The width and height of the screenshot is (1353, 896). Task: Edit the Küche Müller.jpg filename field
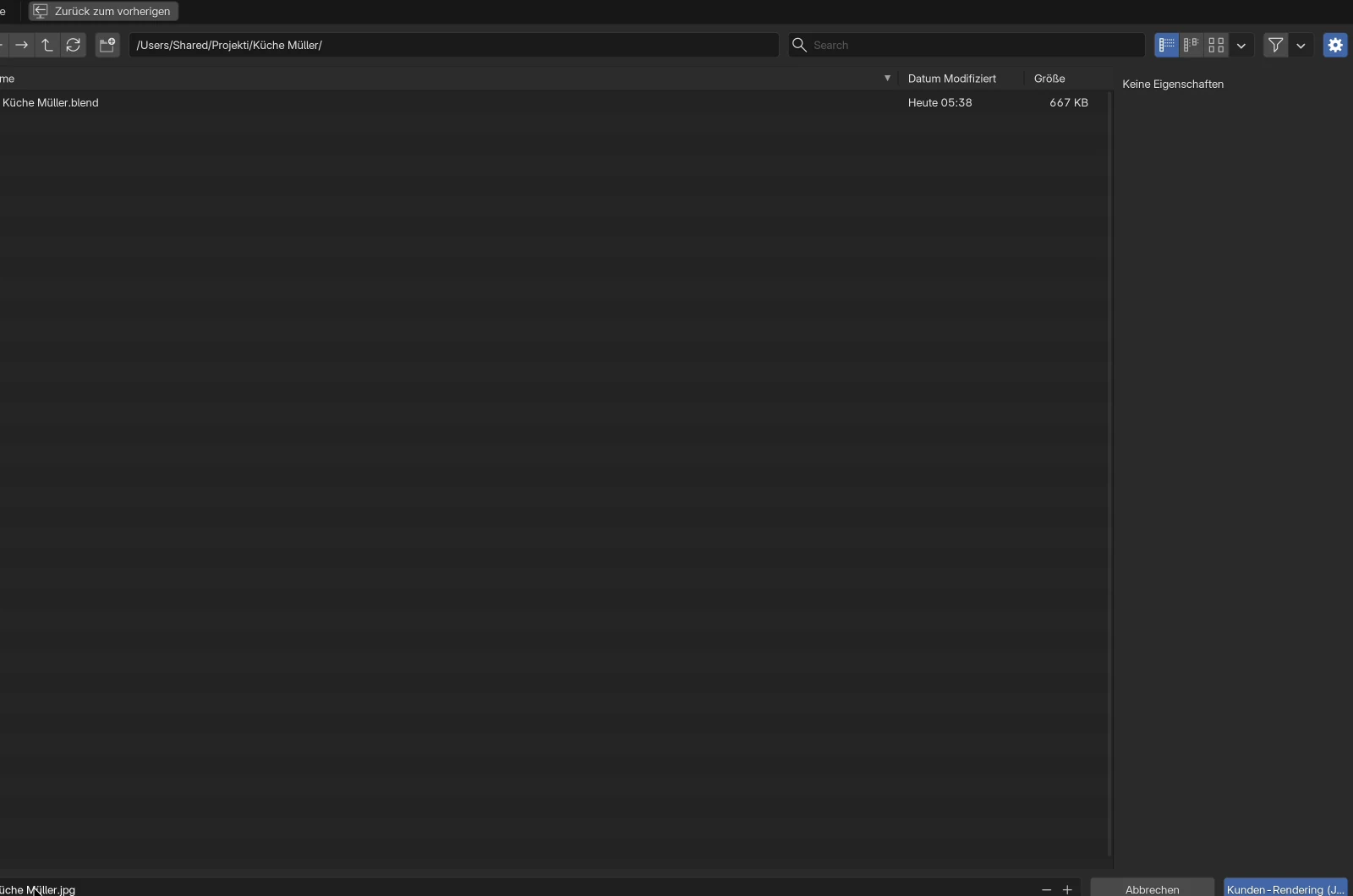[x=516, y=889]
